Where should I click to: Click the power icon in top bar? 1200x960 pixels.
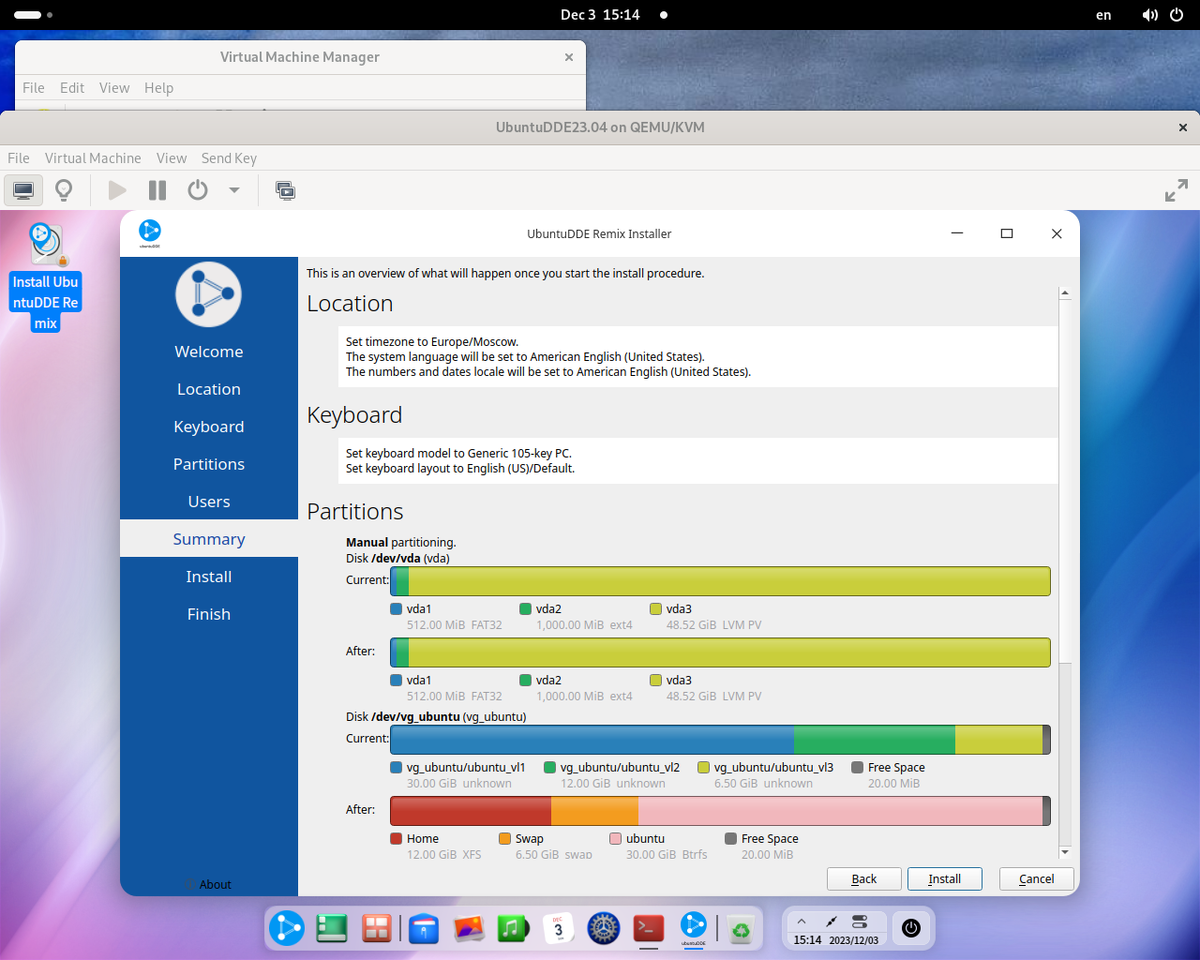point(1176,15)
